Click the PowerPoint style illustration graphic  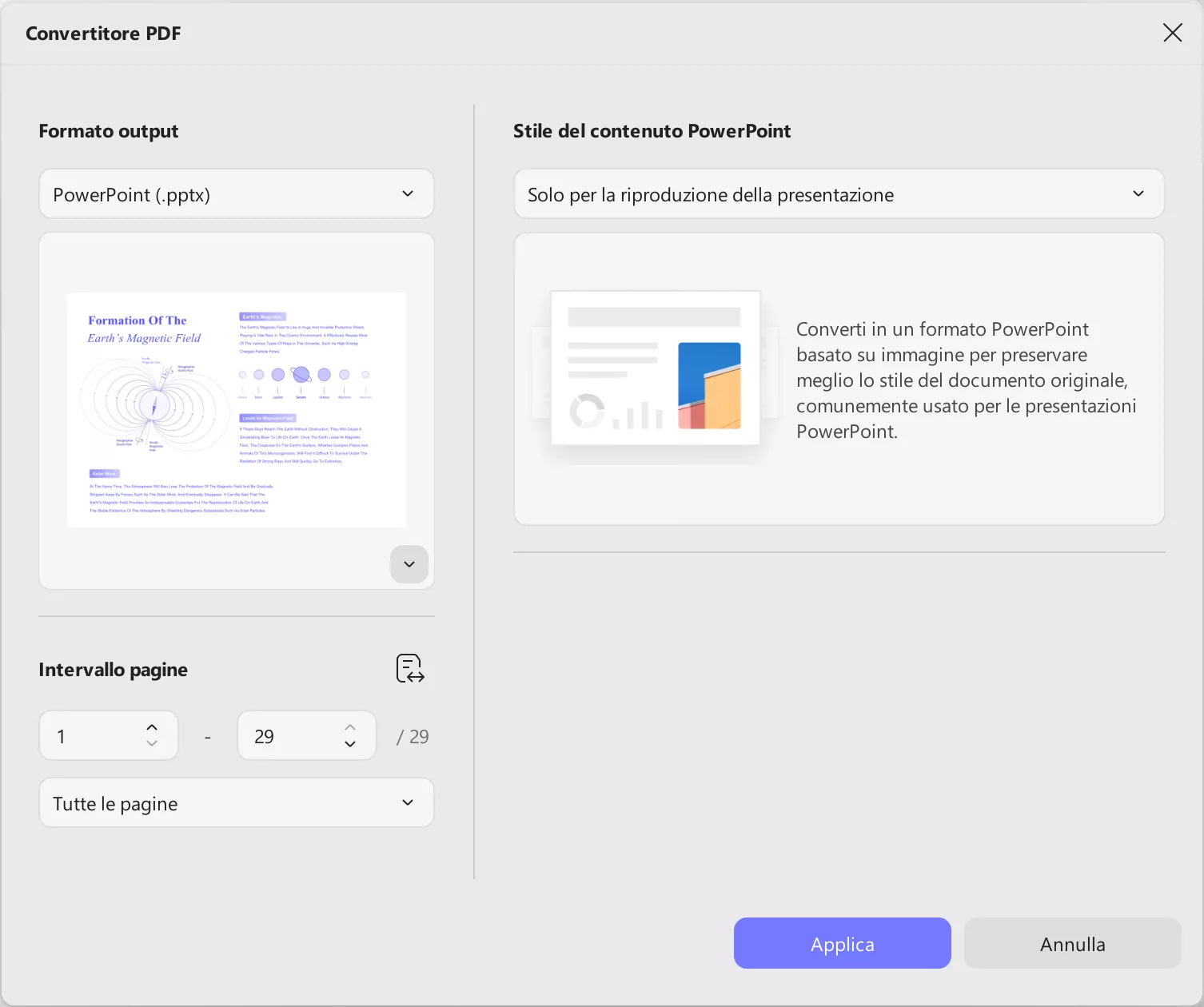656,369
